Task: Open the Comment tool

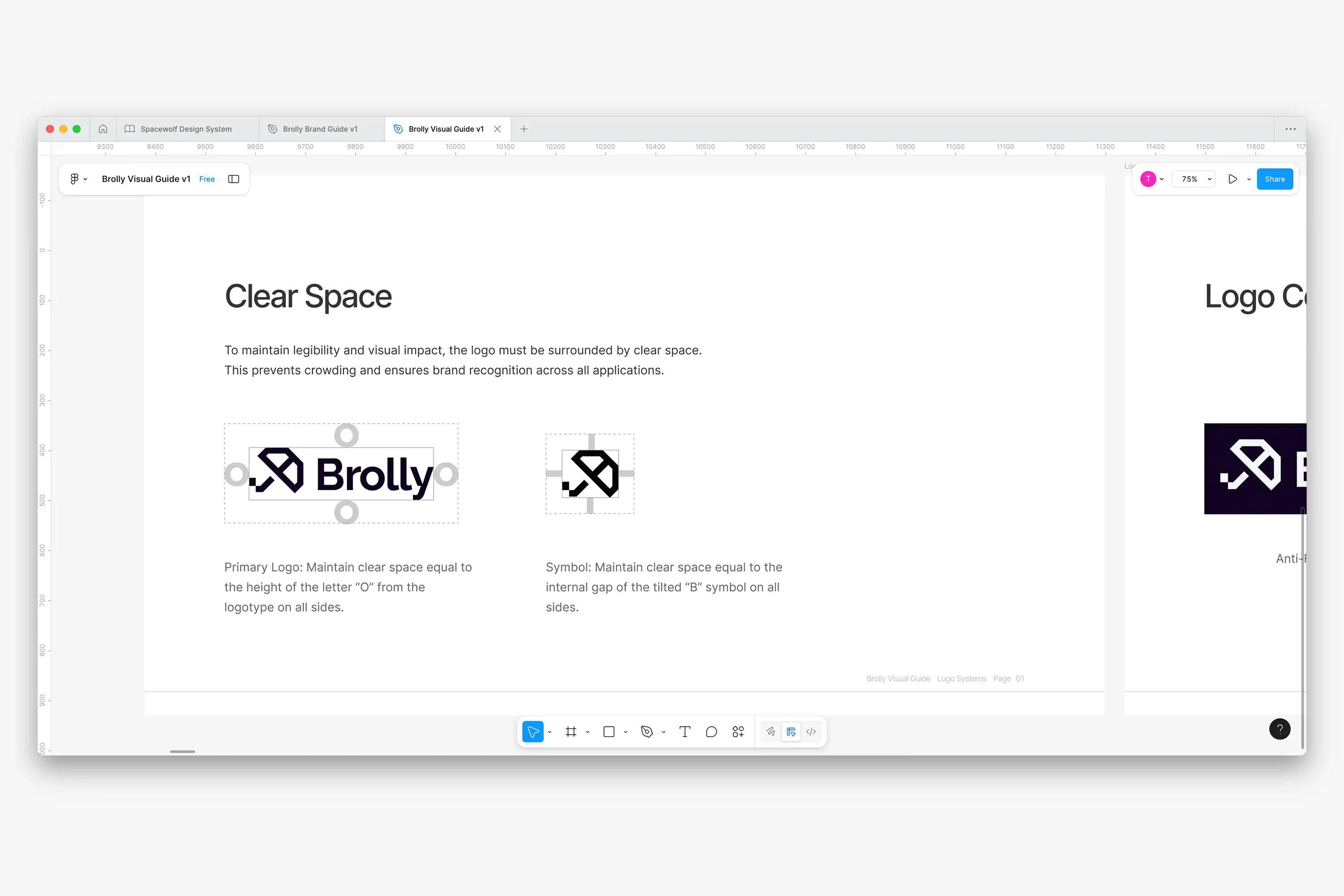Action: [x=711, y=732]
